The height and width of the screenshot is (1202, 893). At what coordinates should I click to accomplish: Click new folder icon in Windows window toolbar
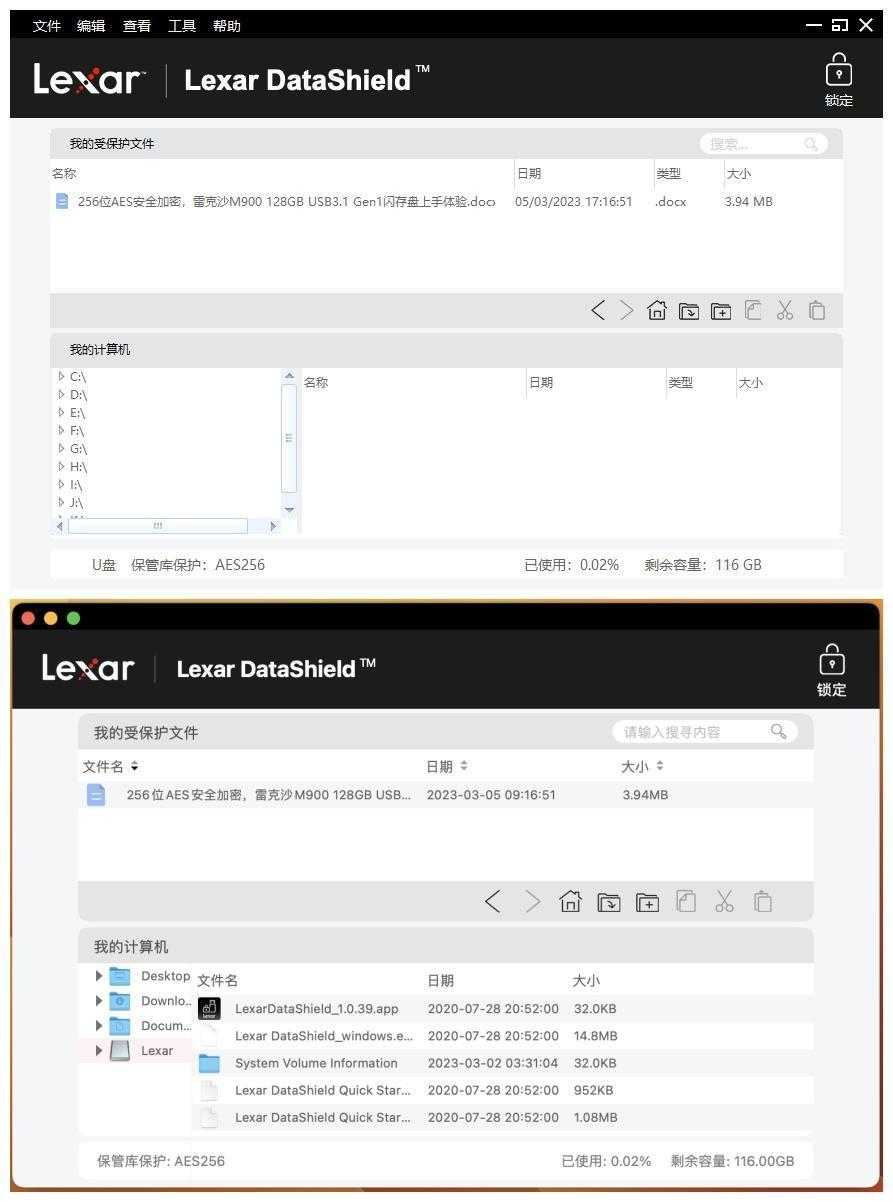pos(721,311)
